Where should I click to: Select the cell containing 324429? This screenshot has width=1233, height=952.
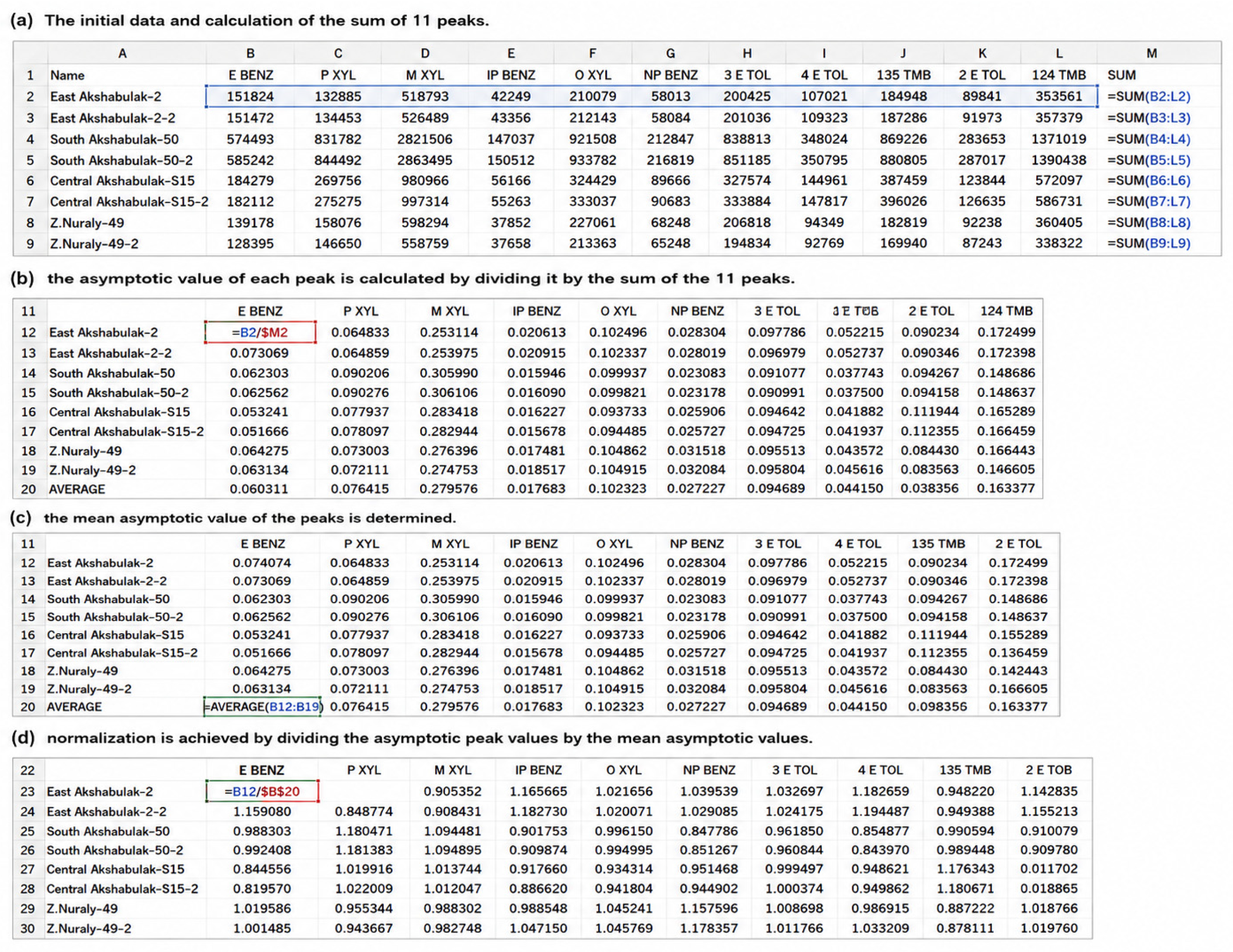tap(592, 181)
